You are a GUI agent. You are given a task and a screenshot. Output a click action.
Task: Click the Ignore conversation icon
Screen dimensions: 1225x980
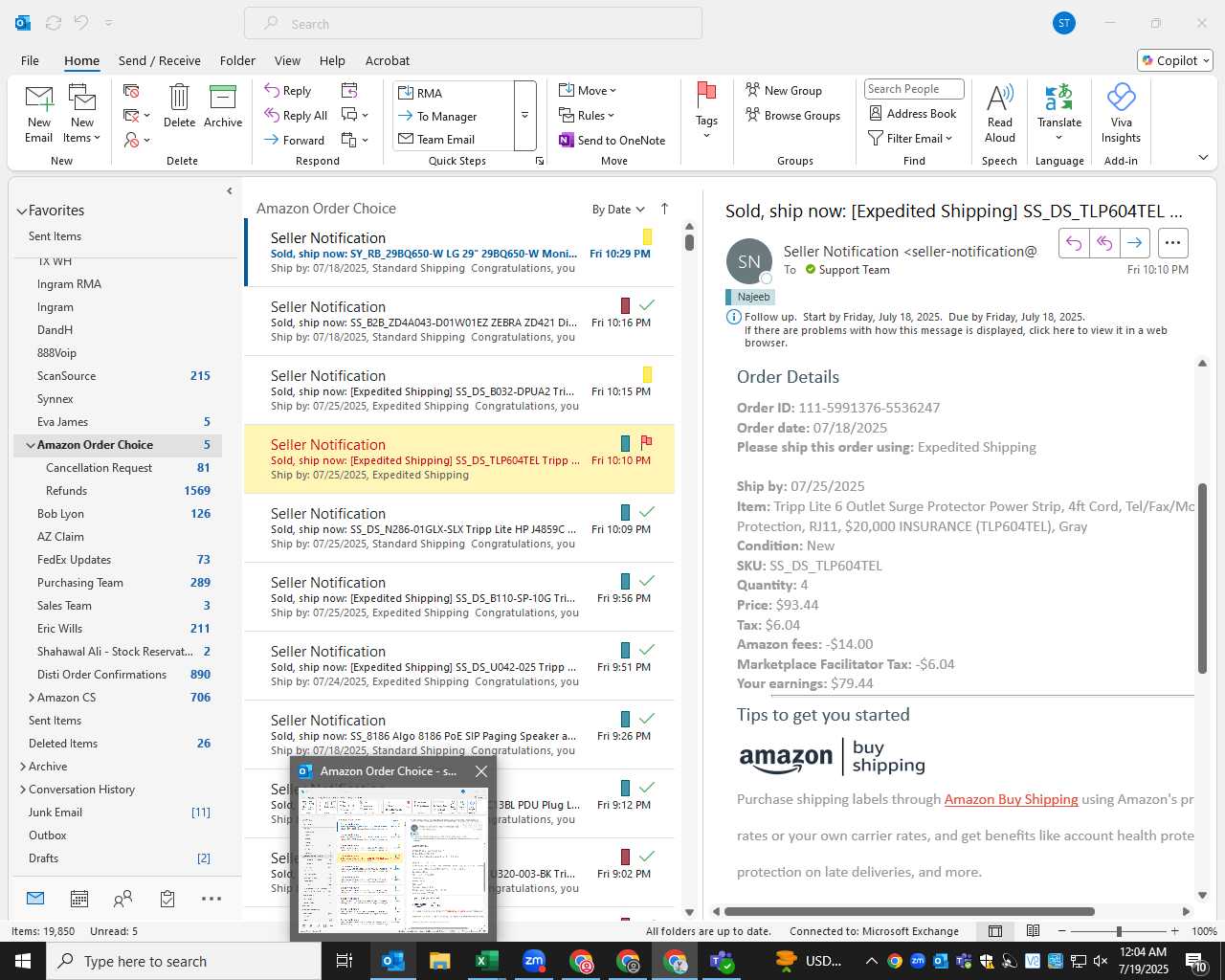click(132, 91)
